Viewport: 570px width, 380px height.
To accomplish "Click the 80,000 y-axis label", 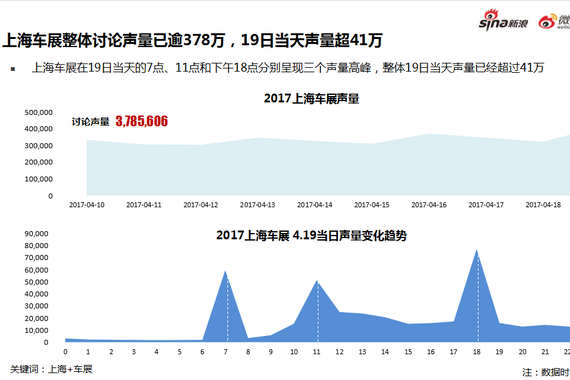I will (36, 245).
